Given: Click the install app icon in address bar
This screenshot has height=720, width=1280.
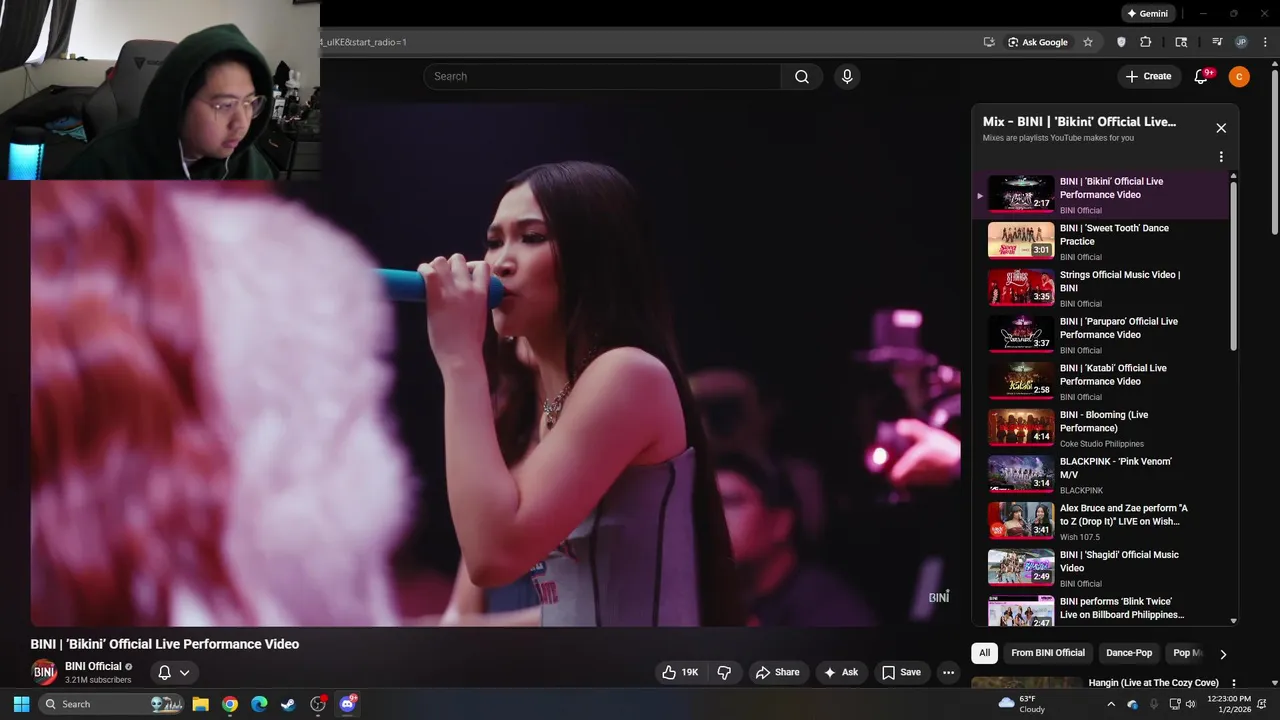Looking at the screenshot, I should (989, 42).
